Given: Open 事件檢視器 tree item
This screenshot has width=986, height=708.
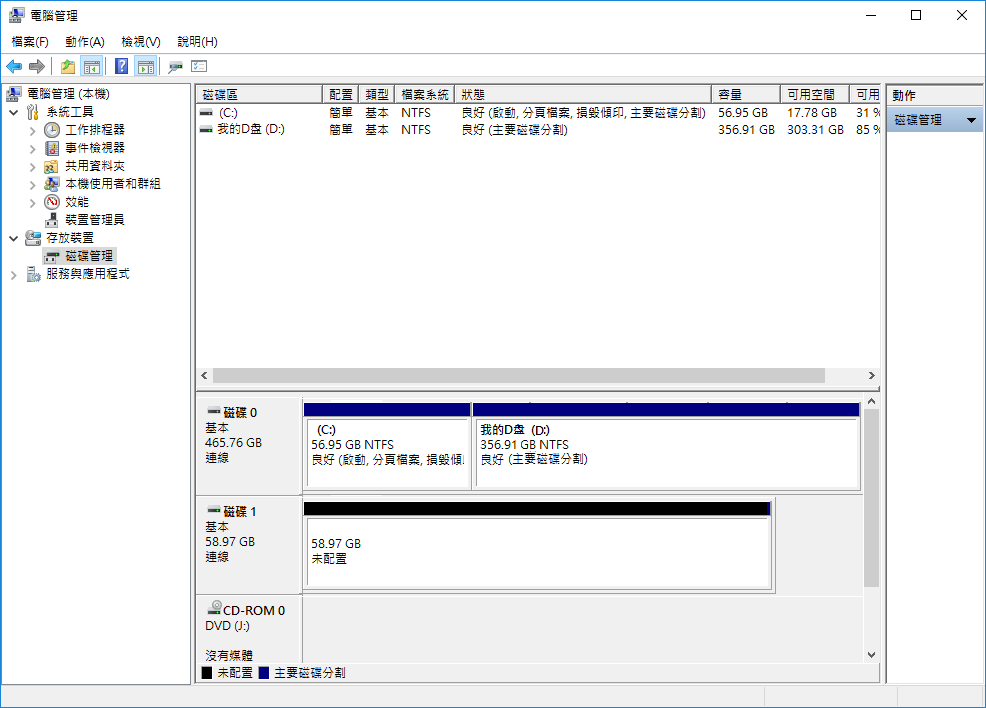Looking at the screenshot, I should pyautogui.click(x=95, y=148).
